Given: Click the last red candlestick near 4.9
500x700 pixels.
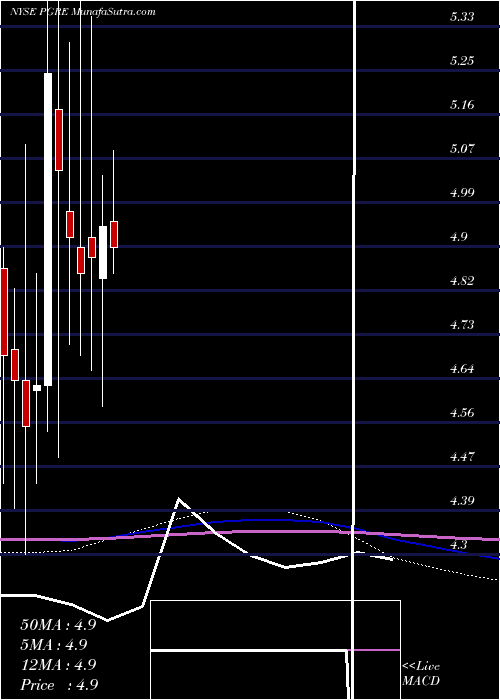Looking at the screenshot, I should pyautogui.click(x=114, y=234).
